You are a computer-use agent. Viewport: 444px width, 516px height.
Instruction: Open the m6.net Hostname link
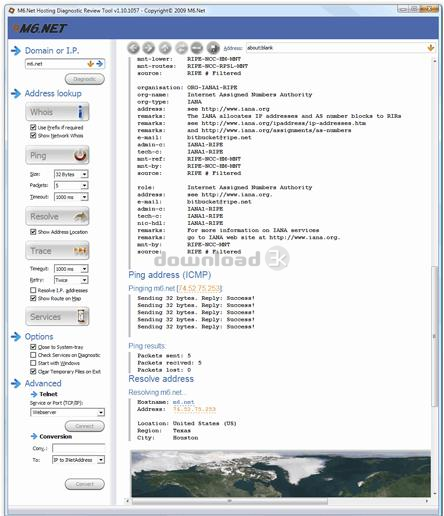click(x=183, y=402)
